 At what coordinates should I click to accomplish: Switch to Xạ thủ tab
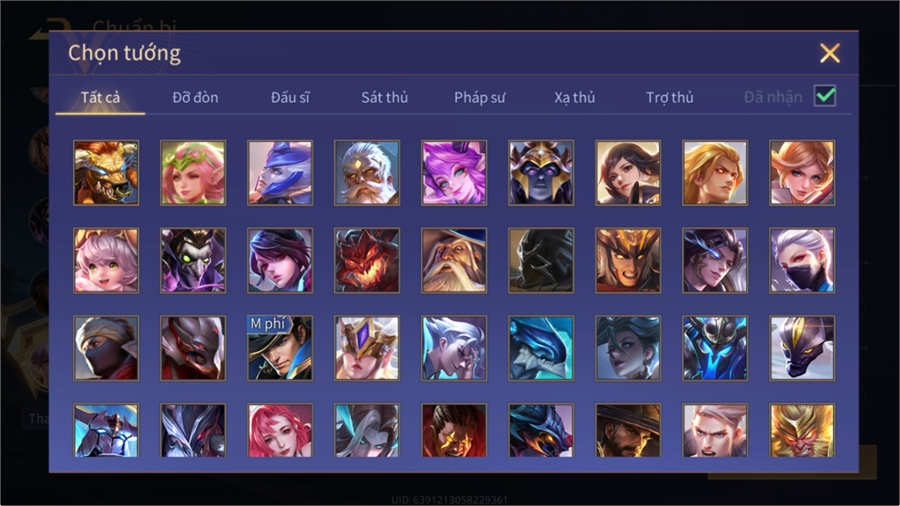click(575, 98)
